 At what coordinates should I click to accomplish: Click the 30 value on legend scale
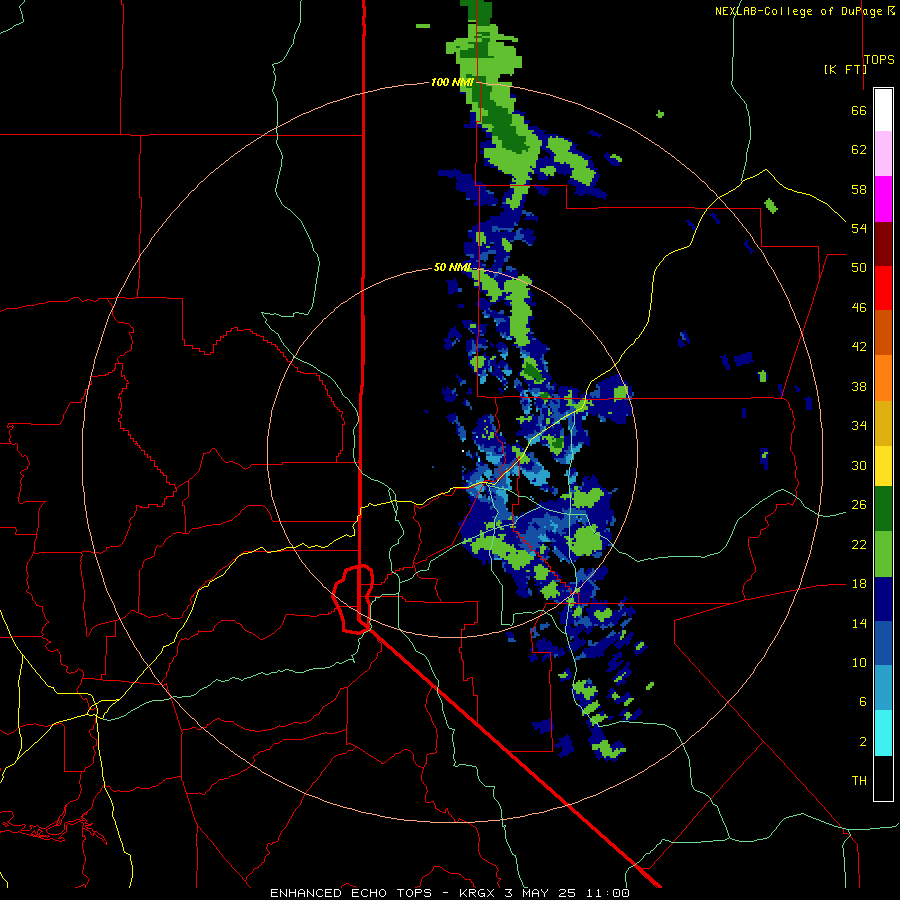[859, 465]
